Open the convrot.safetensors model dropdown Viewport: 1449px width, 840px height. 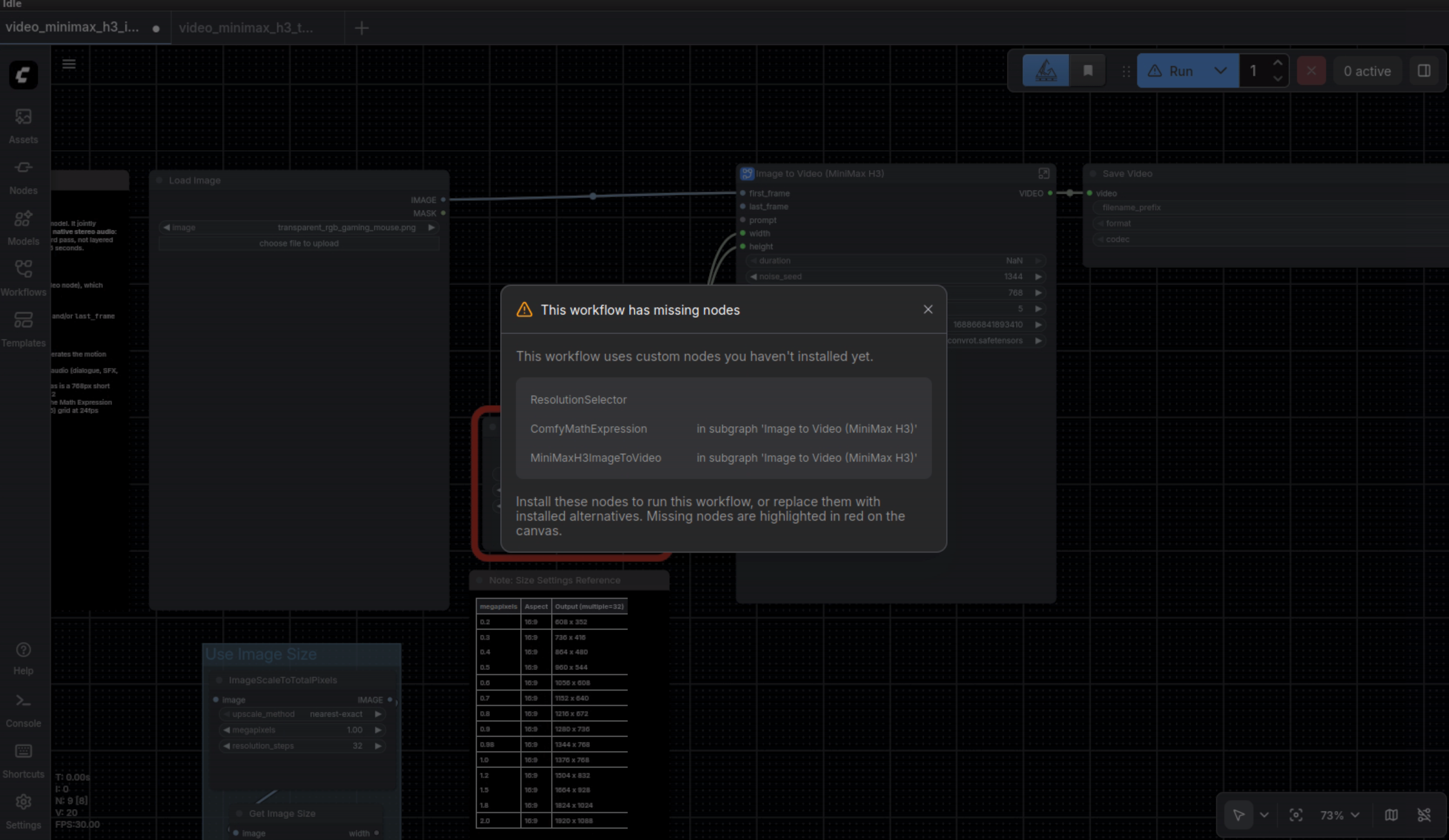point(995,341)
